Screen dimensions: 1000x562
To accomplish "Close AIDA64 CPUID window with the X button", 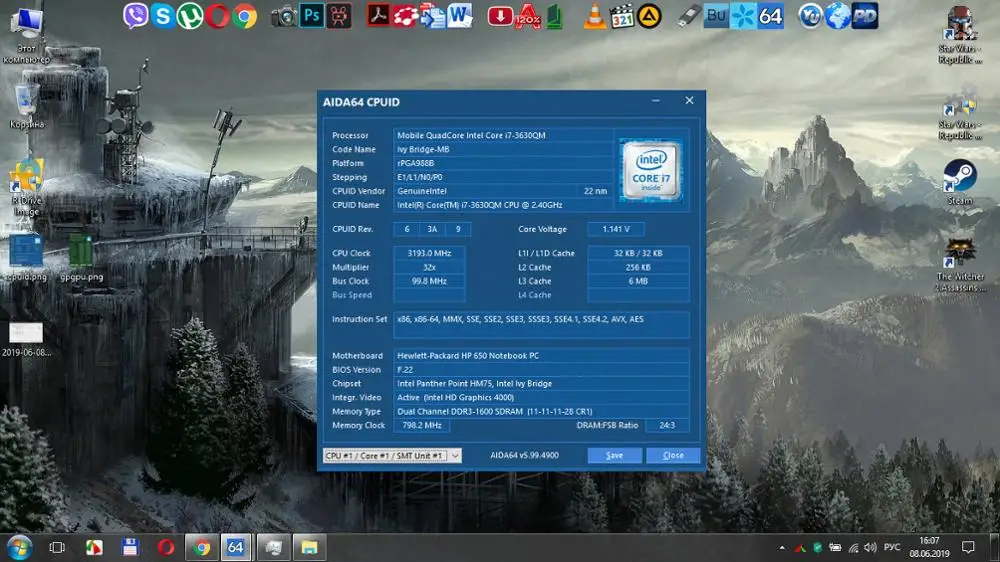I will (x=689, y=101).
